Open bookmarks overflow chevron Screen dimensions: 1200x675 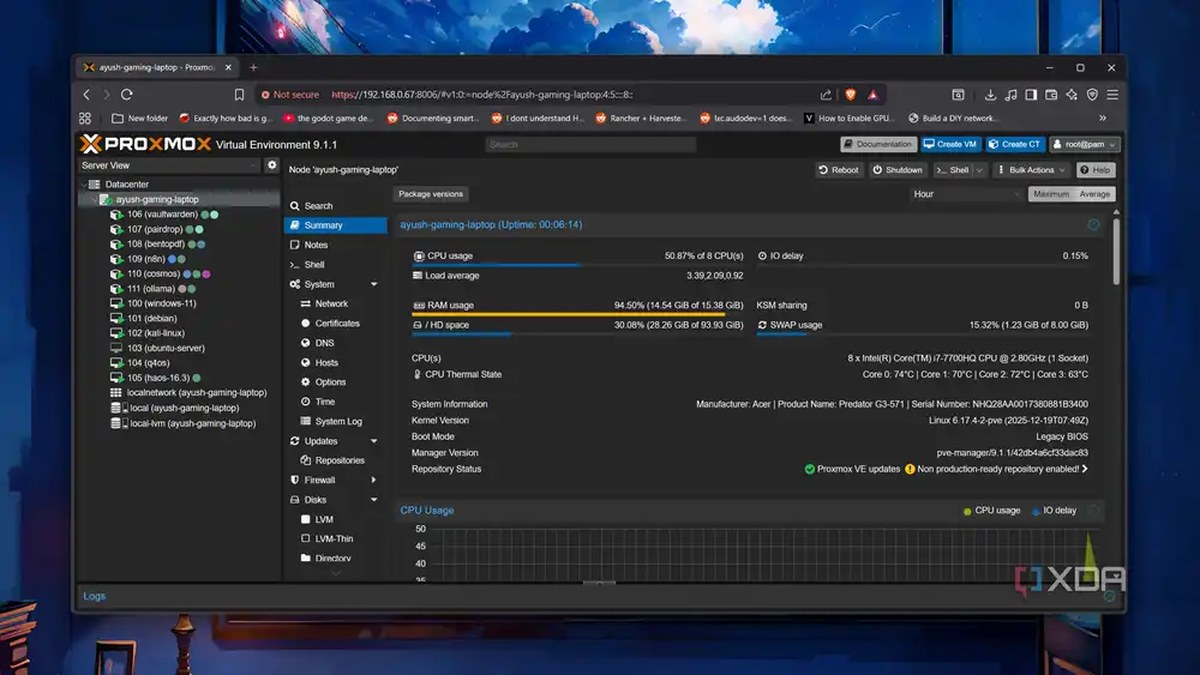(x=1105, y=118)
